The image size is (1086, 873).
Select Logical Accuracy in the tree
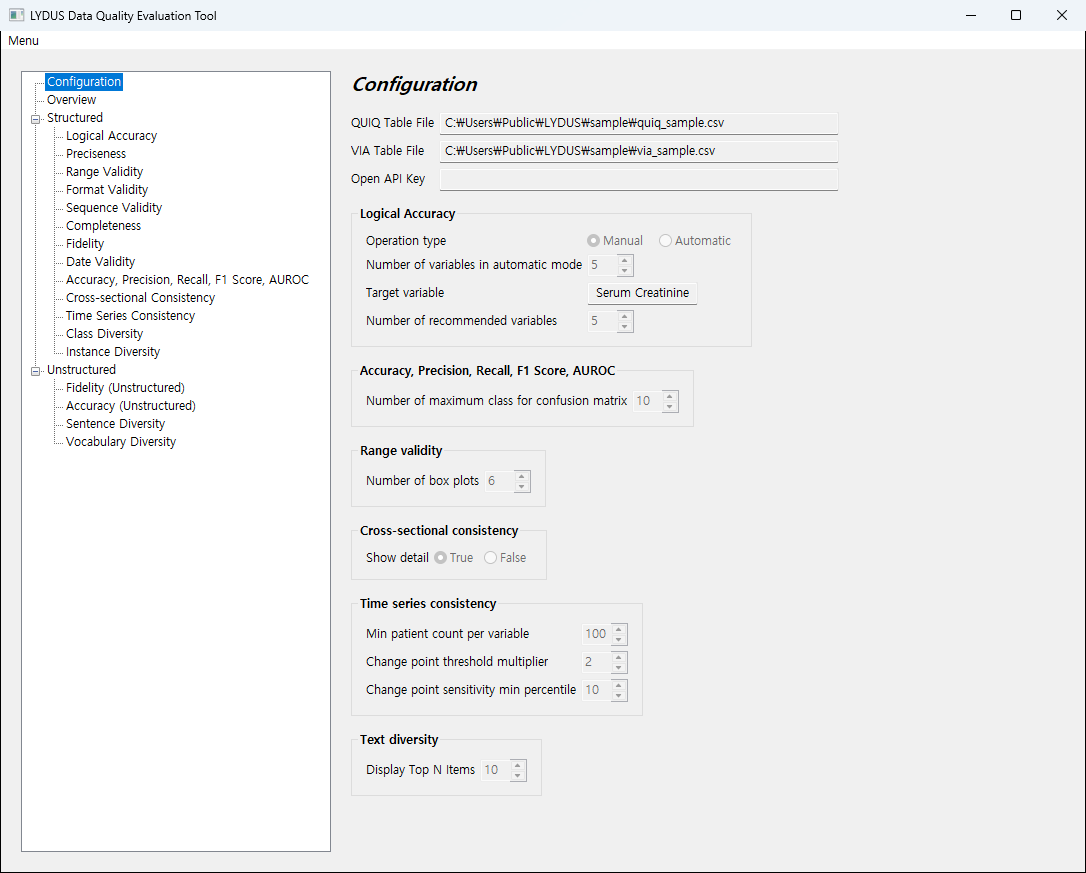click(x=112, y=136)
